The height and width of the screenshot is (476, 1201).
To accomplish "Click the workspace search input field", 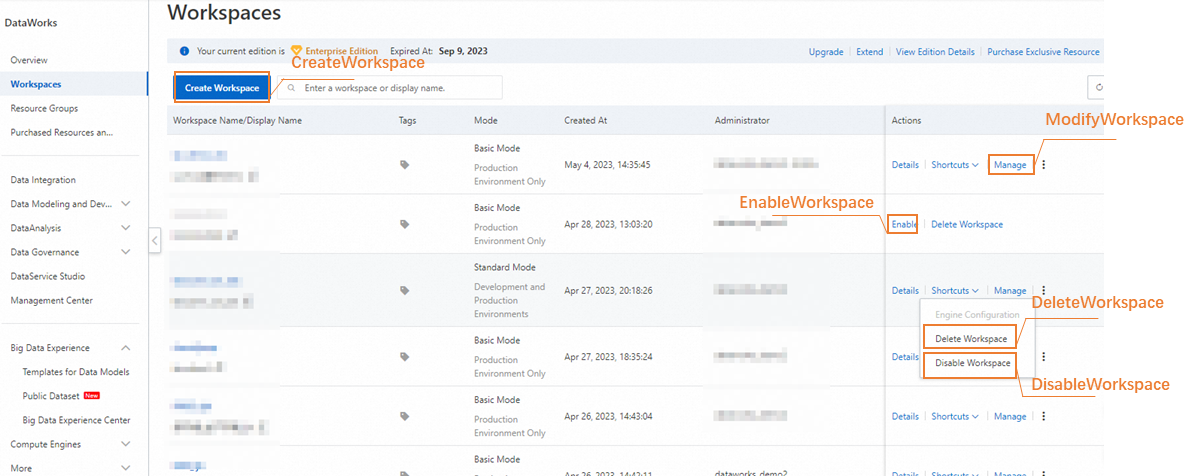I will click(x=389, y=88).
